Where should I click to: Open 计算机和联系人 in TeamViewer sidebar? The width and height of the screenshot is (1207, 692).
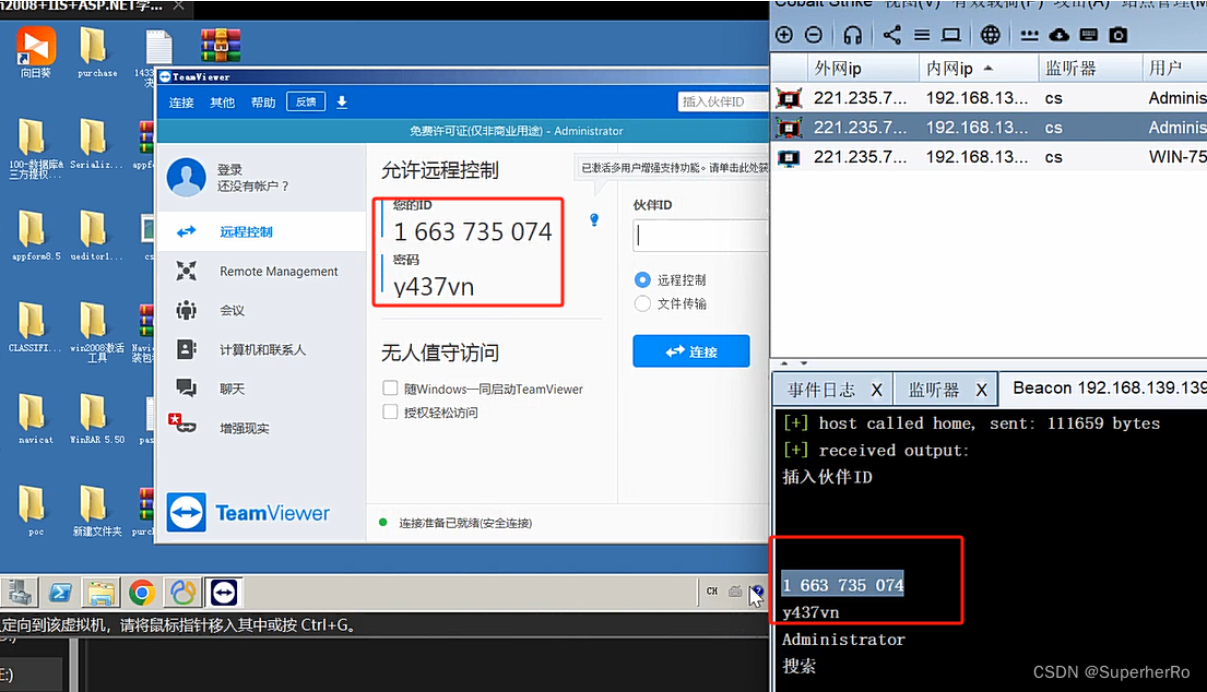click(261, 349)
